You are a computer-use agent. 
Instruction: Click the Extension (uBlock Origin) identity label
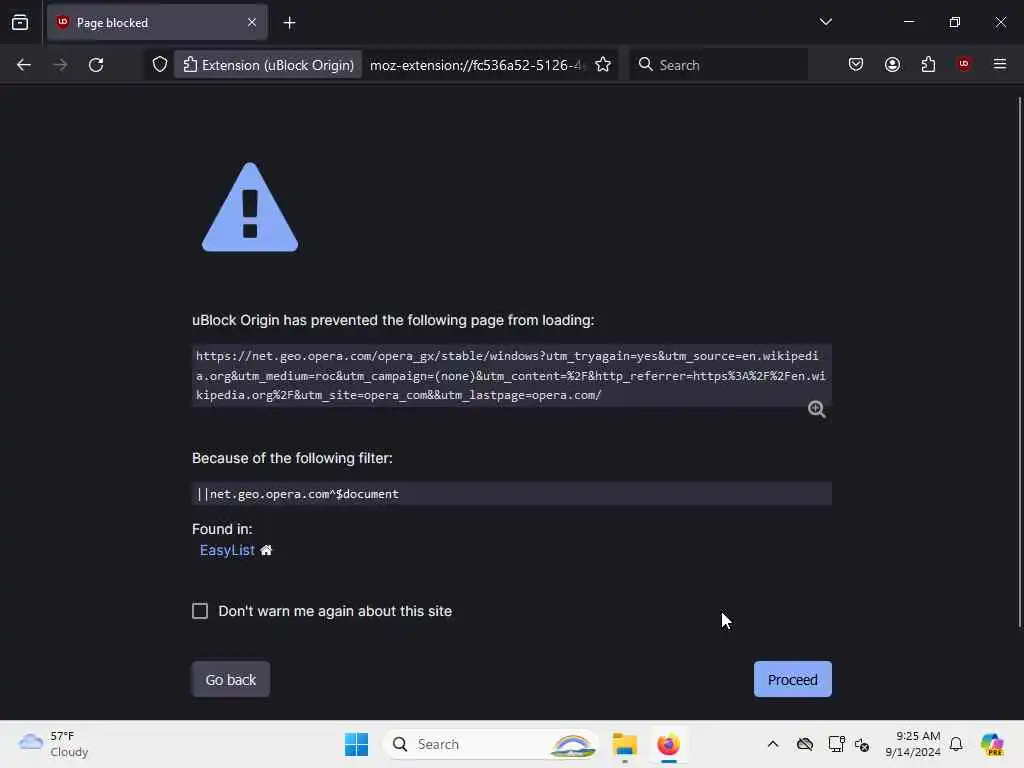[x=268, y=65]
